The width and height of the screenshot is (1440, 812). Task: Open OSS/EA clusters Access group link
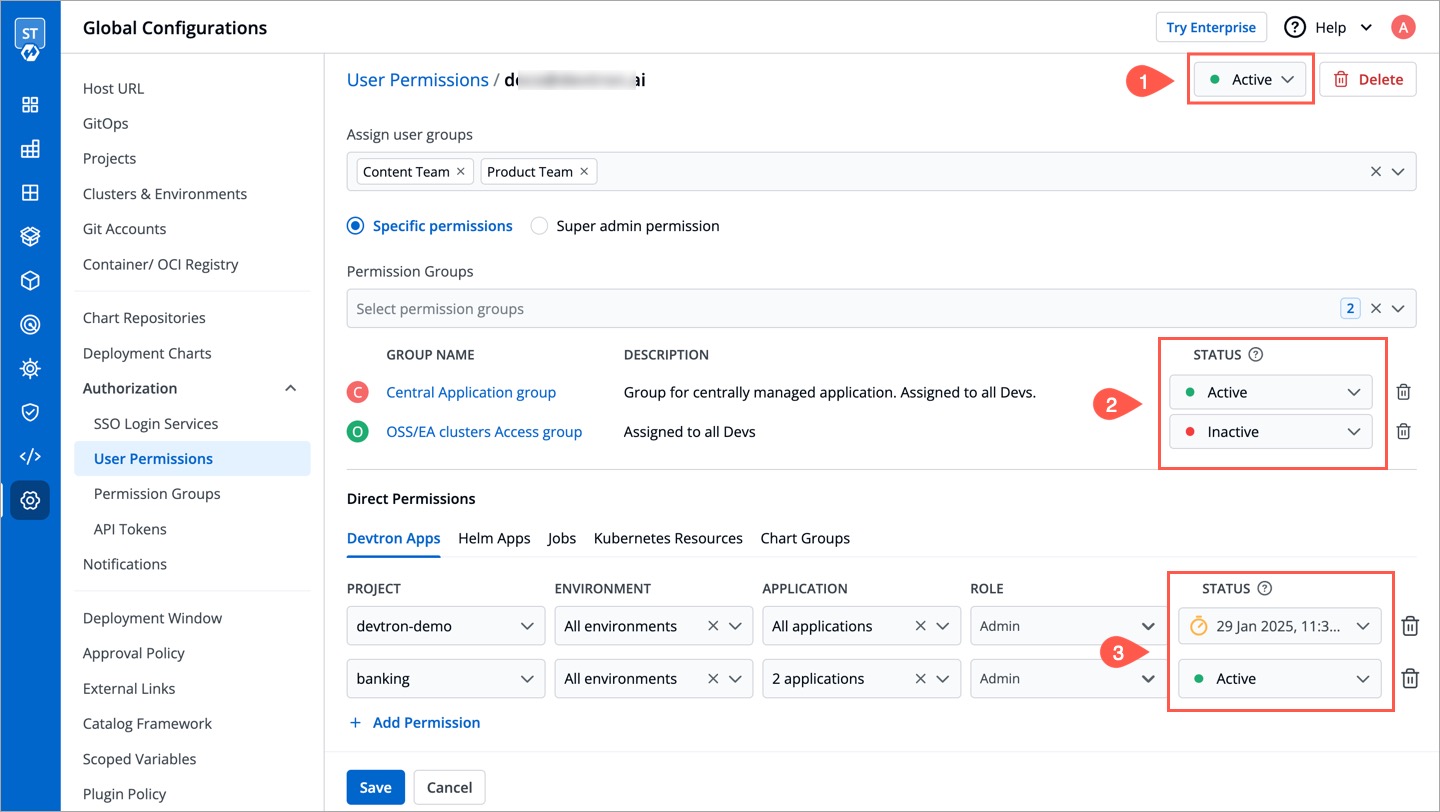(x=484, y=432)
